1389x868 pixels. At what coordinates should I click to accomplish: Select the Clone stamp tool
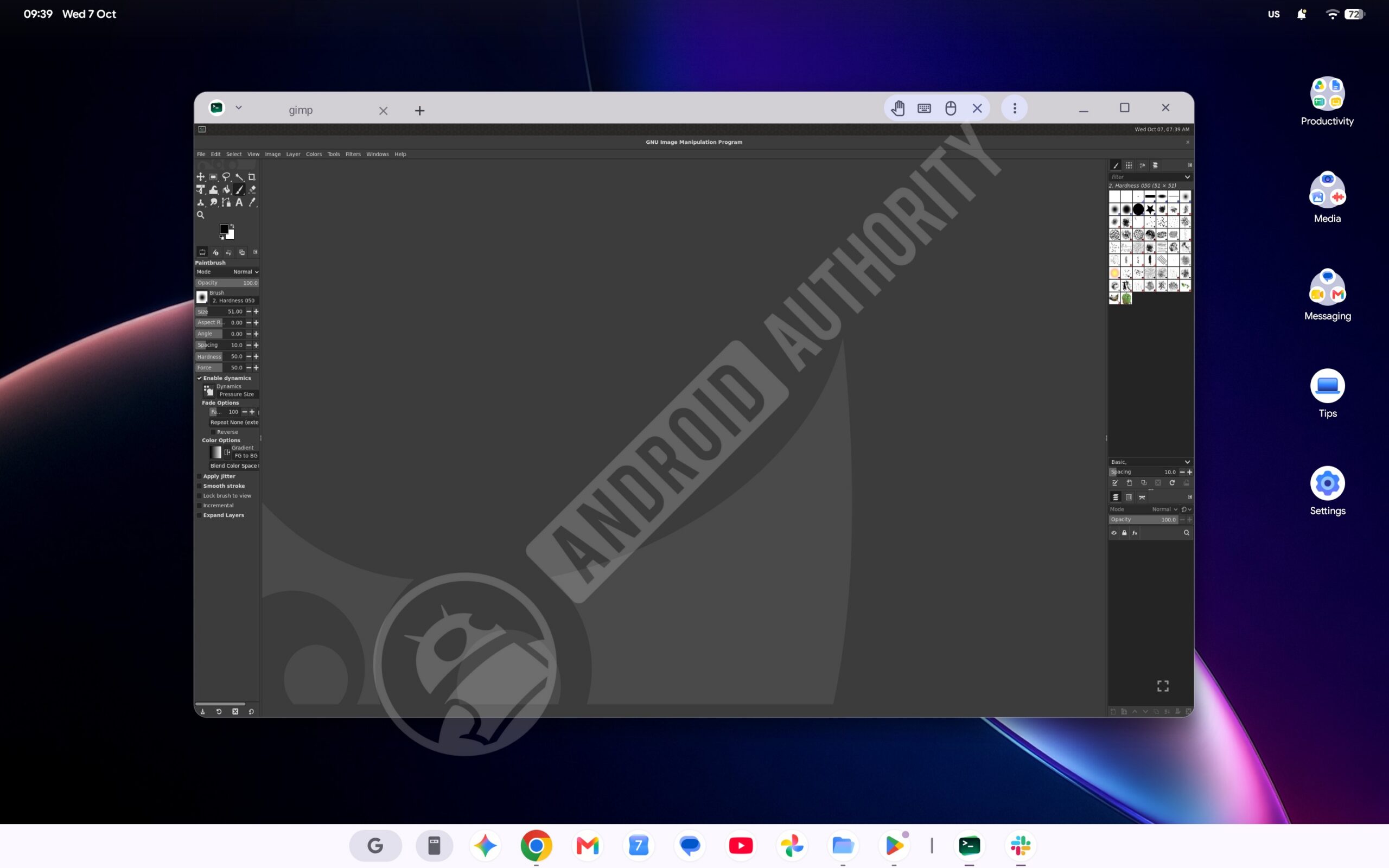(x=200, y=202)
